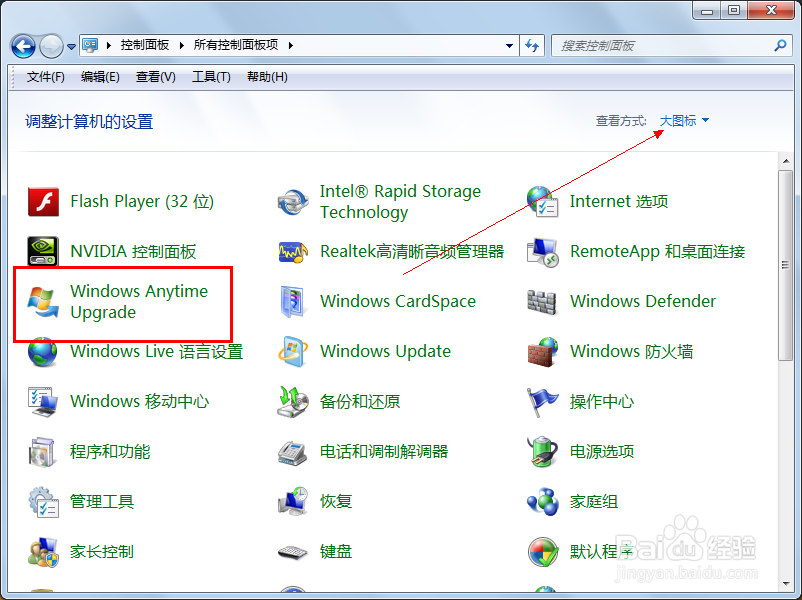802x600 pixels.
Task: Open RemoteApp 和桌面连接 icon
Action: coord(543,251)
